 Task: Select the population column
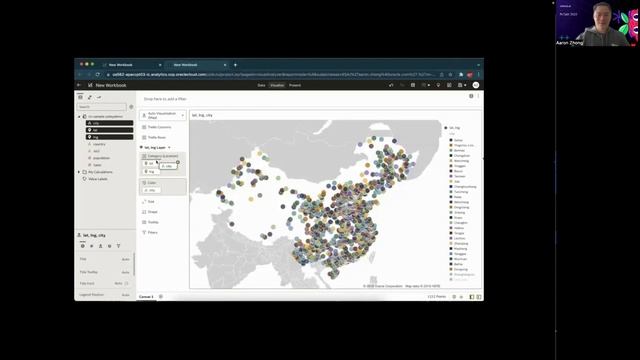[x=101, y=158]
